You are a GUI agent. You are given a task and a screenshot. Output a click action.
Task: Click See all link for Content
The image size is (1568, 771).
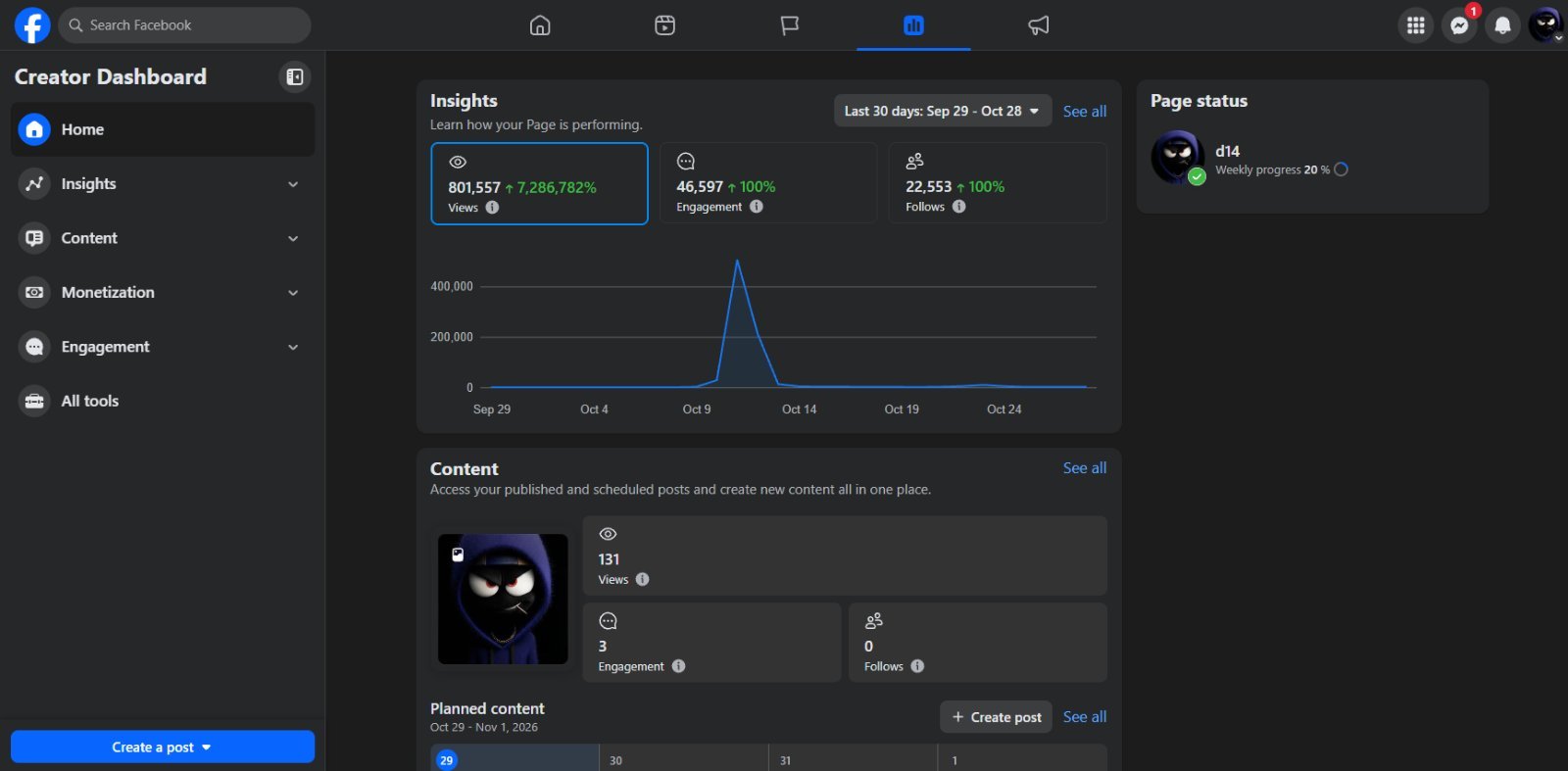[x=1085, y=468]
